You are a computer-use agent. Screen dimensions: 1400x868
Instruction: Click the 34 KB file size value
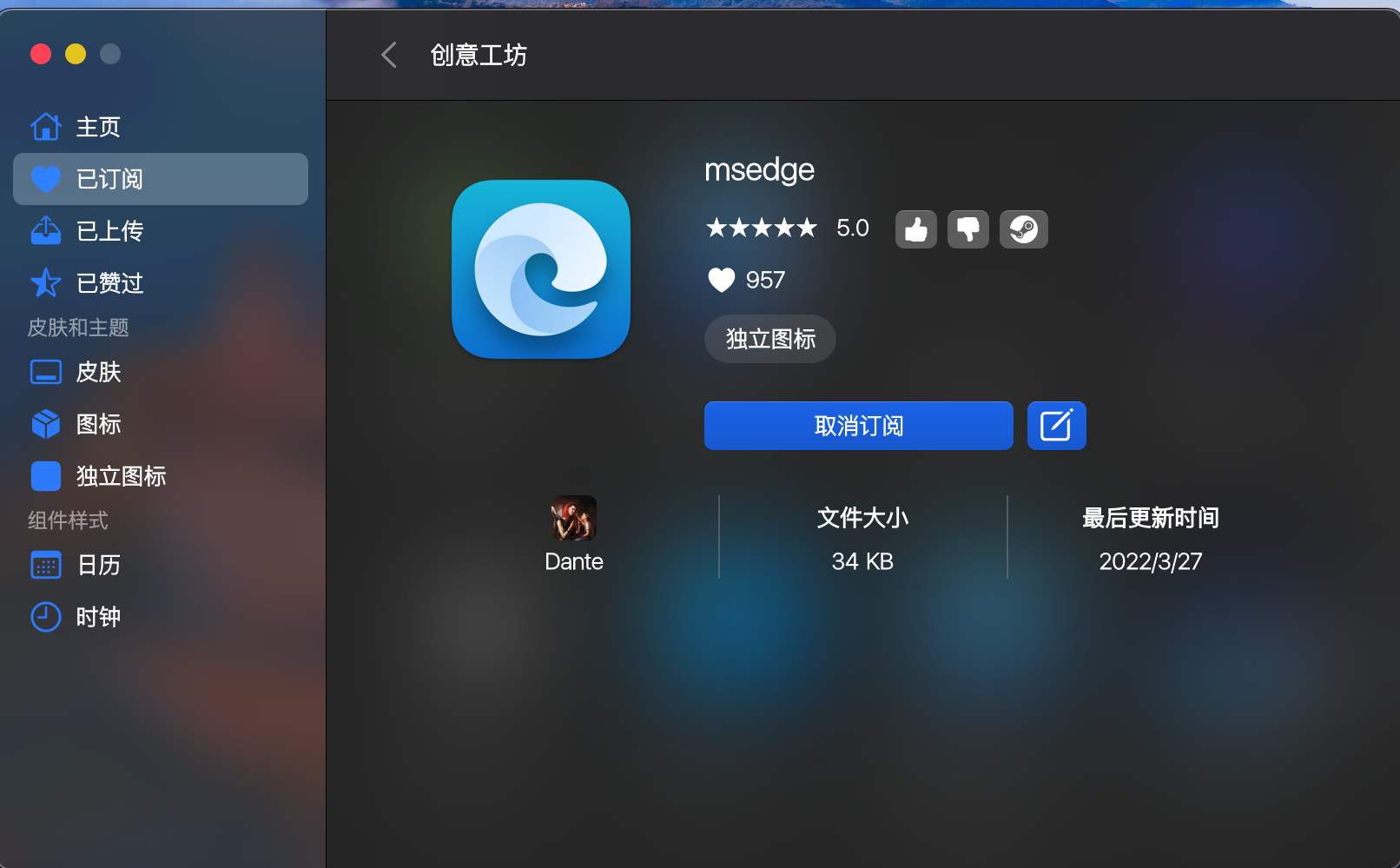tap(862, 561)
